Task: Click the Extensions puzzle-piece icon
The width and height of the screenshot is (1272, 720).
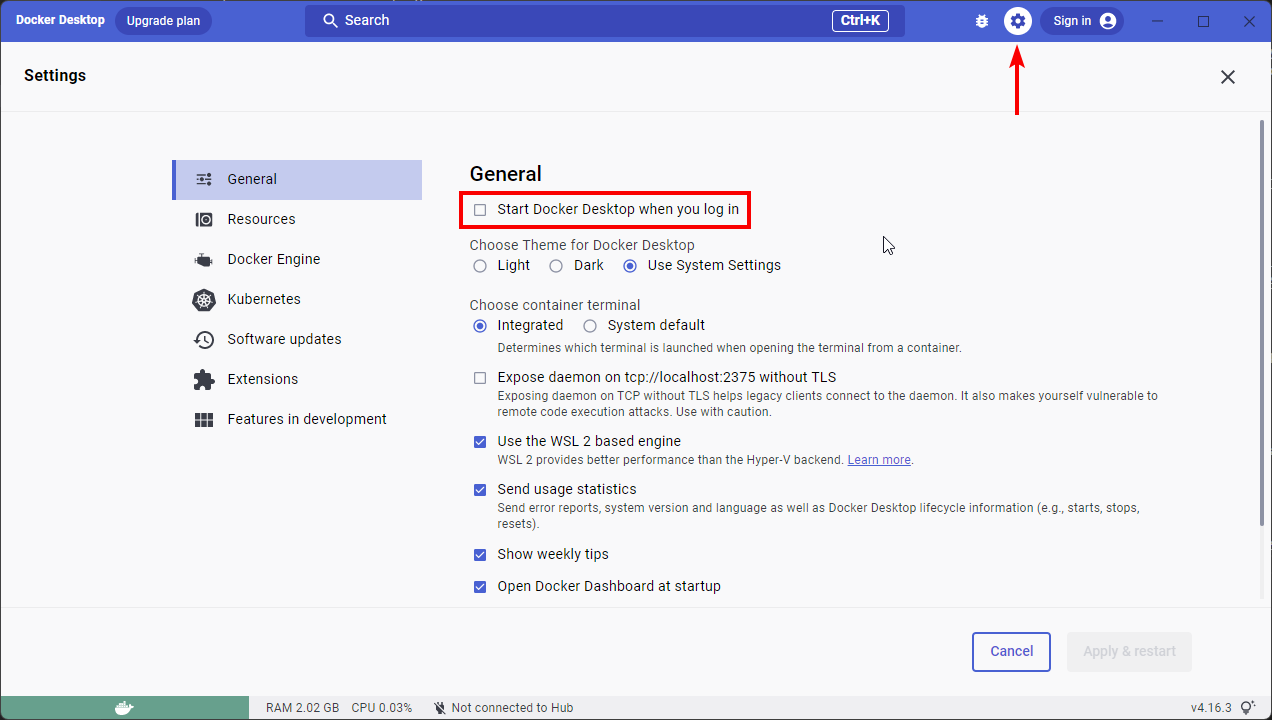Action: click(x=203, y=379)
